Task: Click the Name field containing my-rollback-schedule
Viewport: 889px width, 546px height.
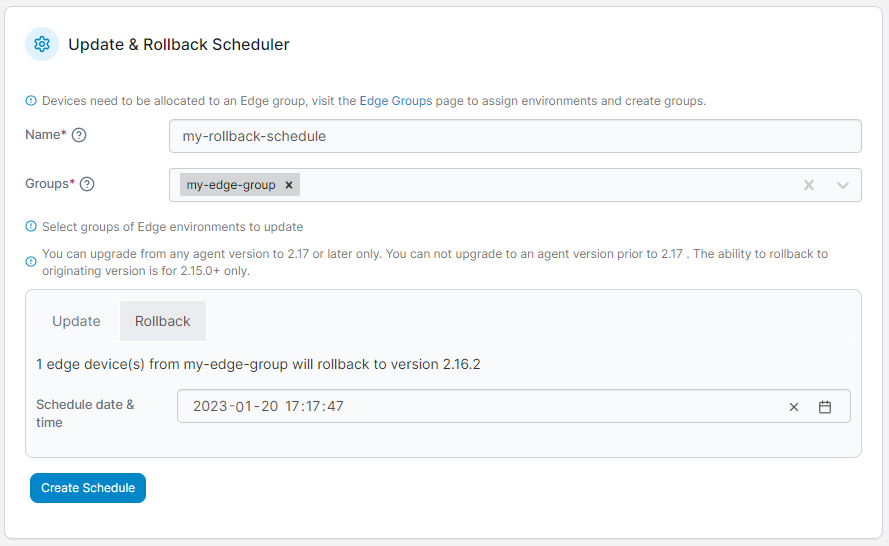Action: [515, 136]
